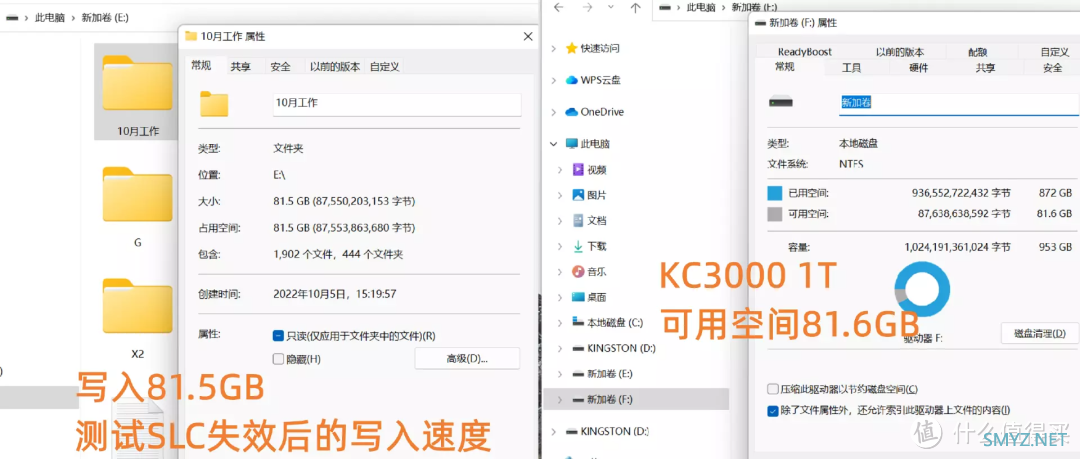Screen dimensions: 1080x459
Task: Expand WPS云盘 tree node
Action: pos(554,80)
